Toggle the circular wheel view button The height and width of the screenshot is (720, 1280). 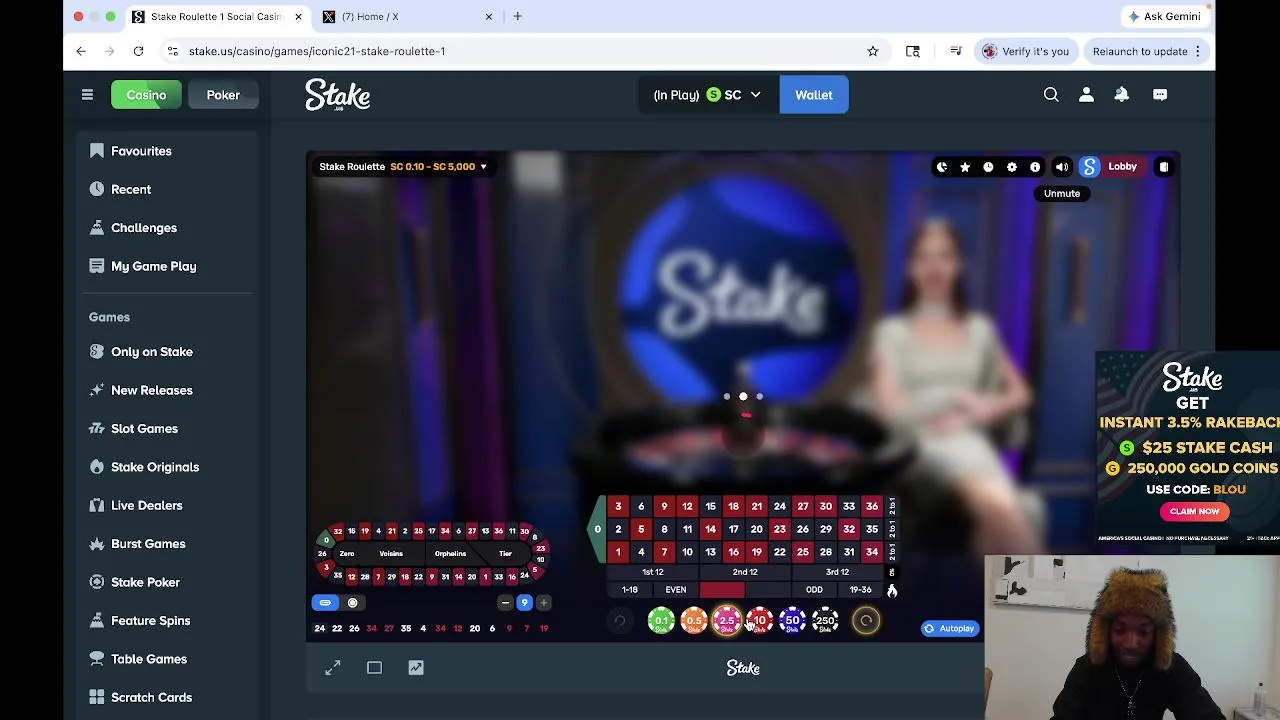[x=352, y=603]
